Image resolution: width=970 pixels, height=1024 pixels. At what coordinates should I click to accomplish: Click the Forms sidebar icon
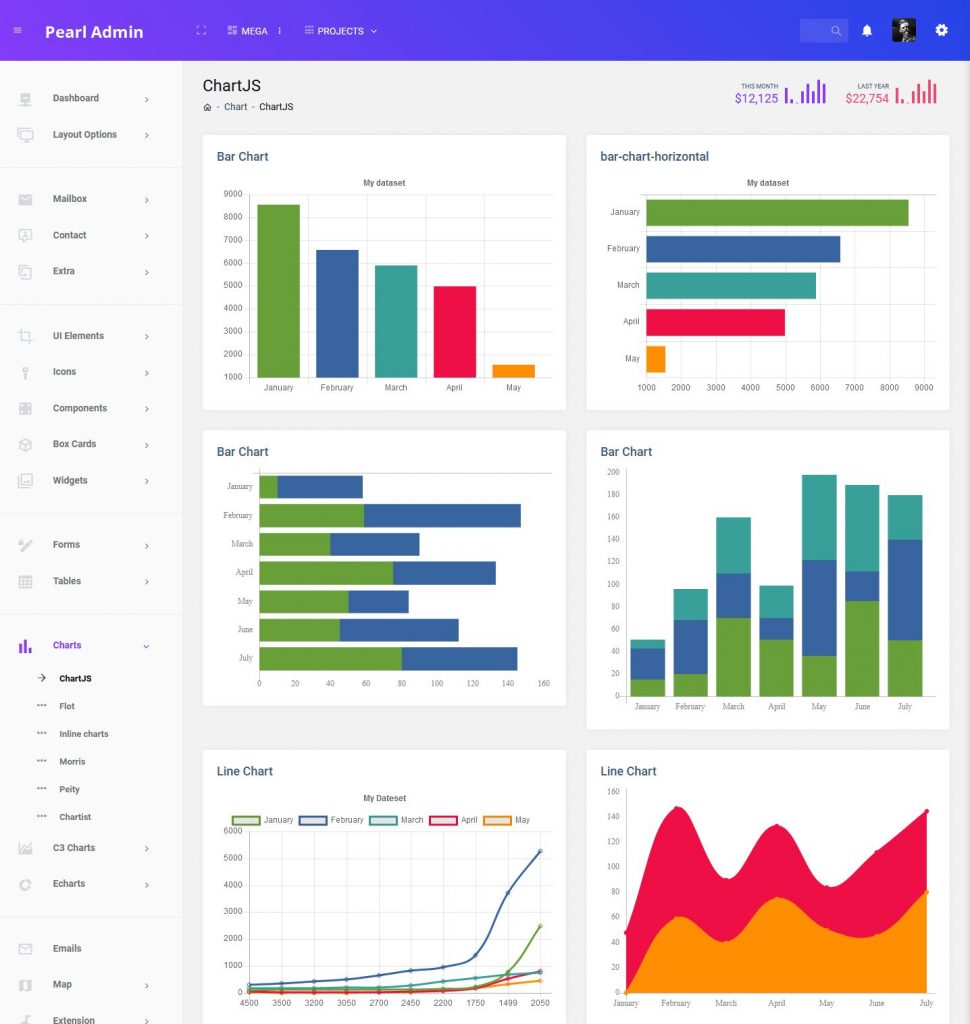25,544
